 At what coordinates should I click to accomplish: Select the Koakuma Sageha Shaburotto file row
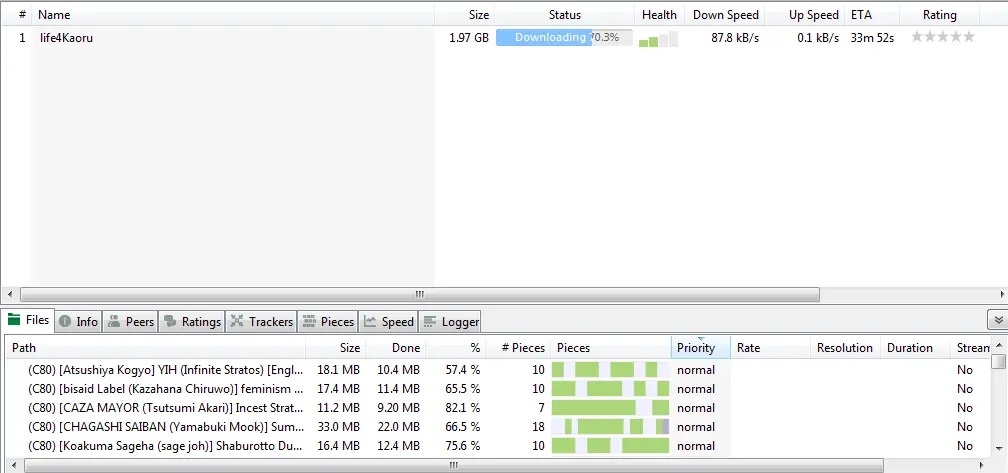point(498,445)
